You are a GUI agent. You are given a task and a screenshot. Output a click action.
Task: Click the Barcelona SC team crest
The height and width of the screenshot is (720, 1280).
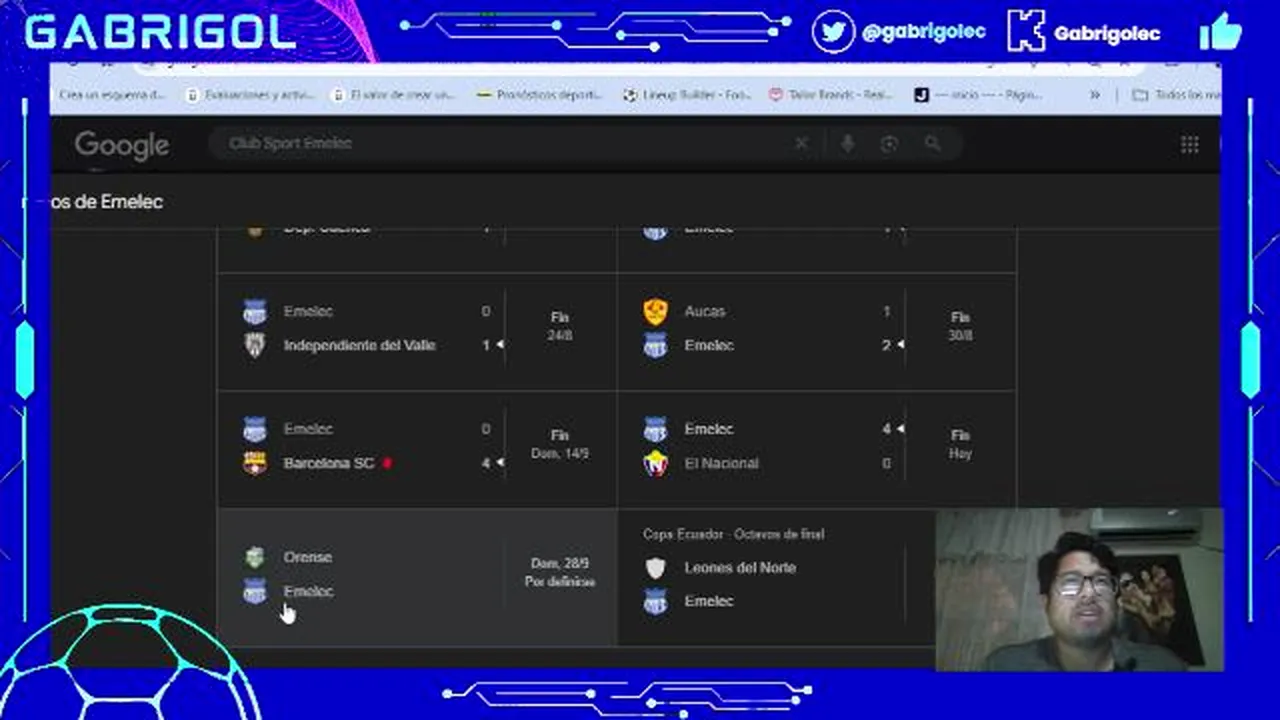(x=255, y=464)
